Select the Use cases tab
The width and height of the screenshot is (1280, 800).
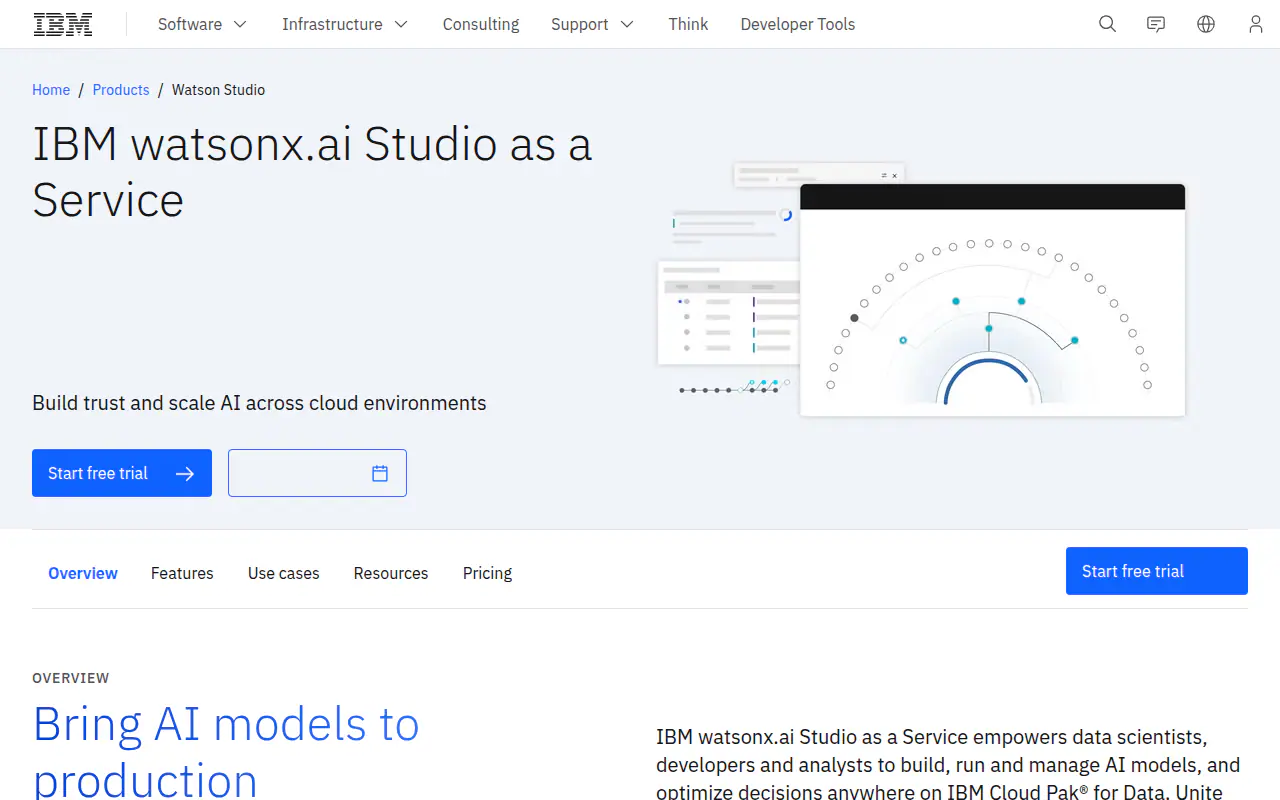pyautogui.click(x=284, y=573)
